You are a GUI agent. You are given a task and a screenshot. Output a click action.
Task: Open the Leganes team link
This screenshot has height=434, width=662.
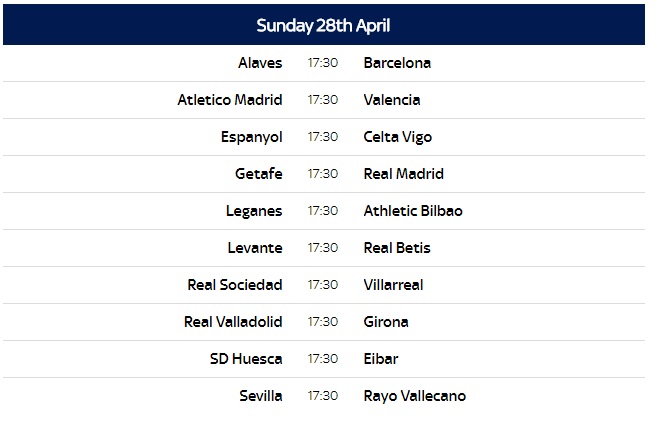pos(255,211)
